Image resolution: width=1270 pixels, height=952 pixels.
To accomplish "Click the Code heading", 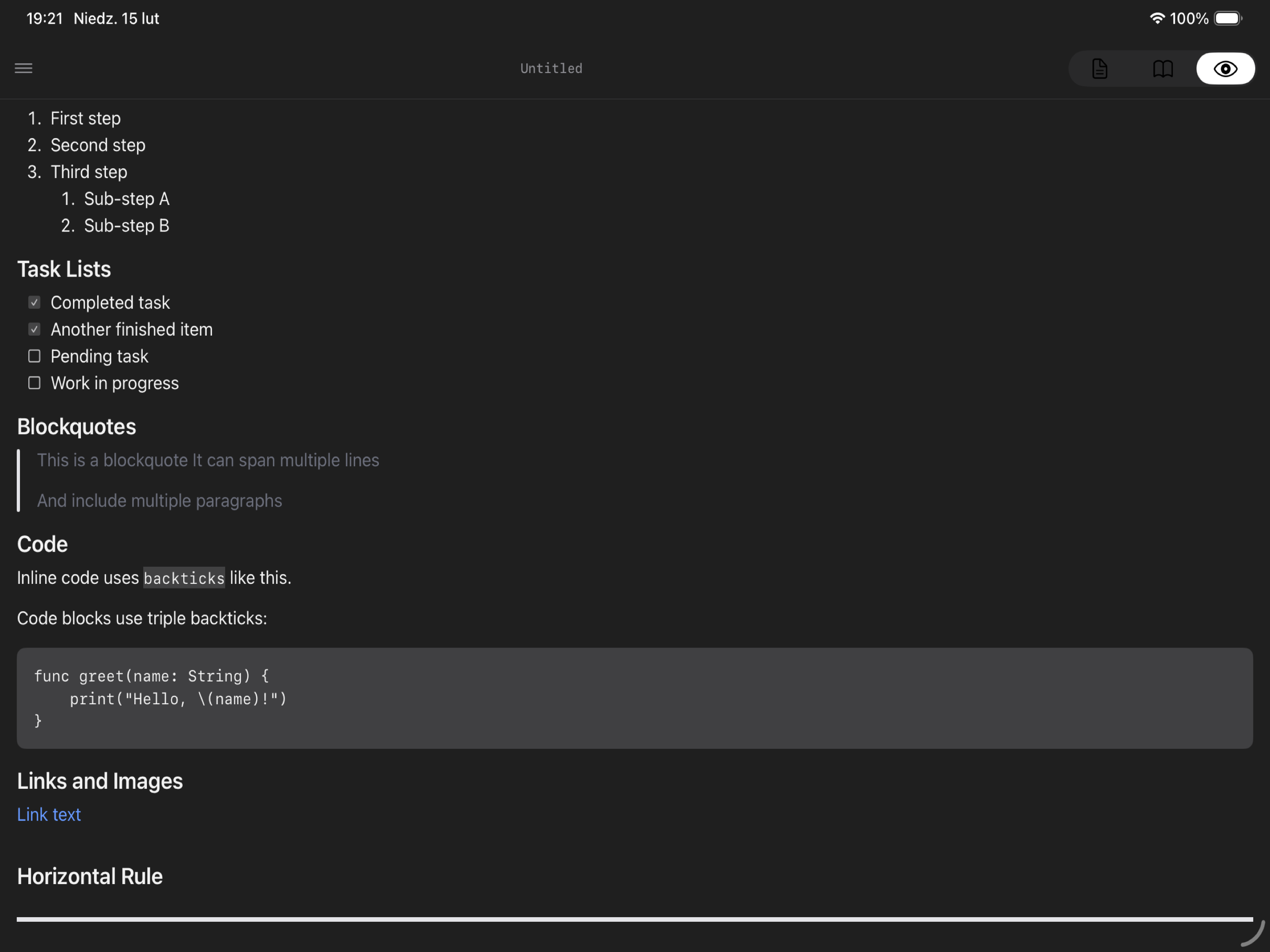I will [42, 544].
